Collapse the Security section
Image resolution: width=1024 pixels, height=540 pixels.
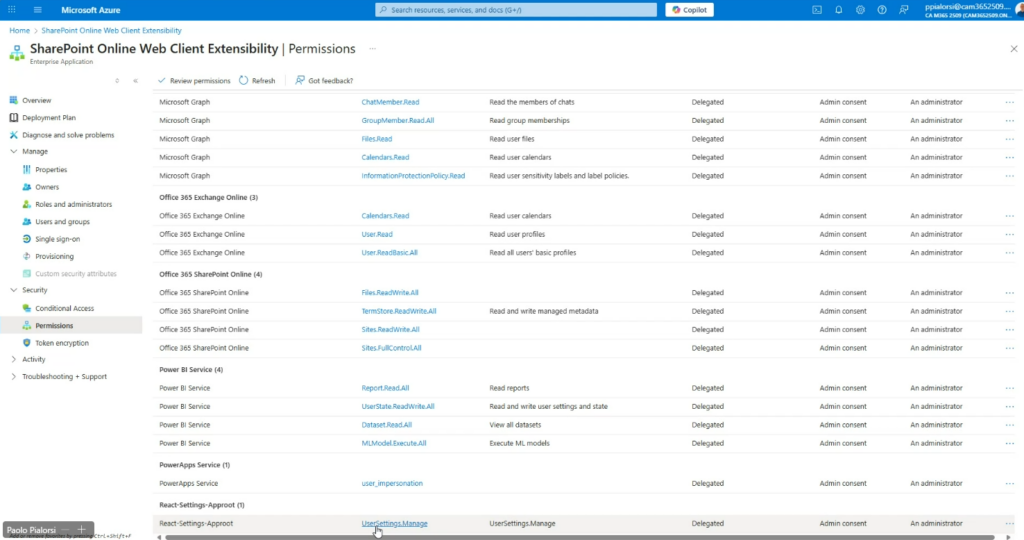click(x=14, y=290)
